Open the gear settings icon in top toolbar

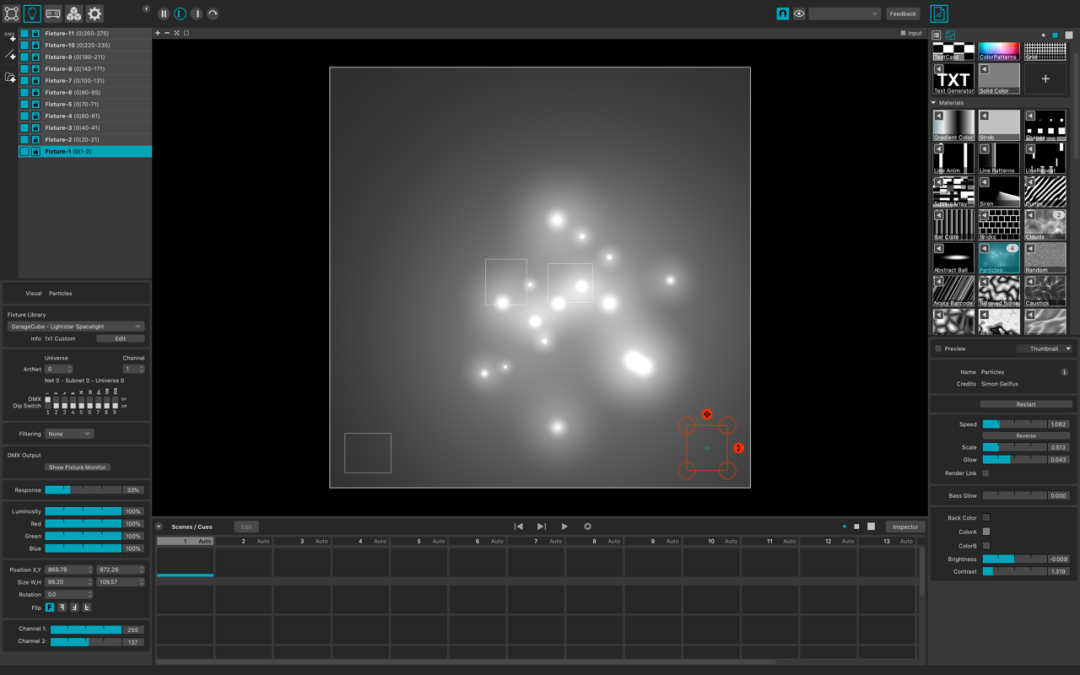click(95, 14)
